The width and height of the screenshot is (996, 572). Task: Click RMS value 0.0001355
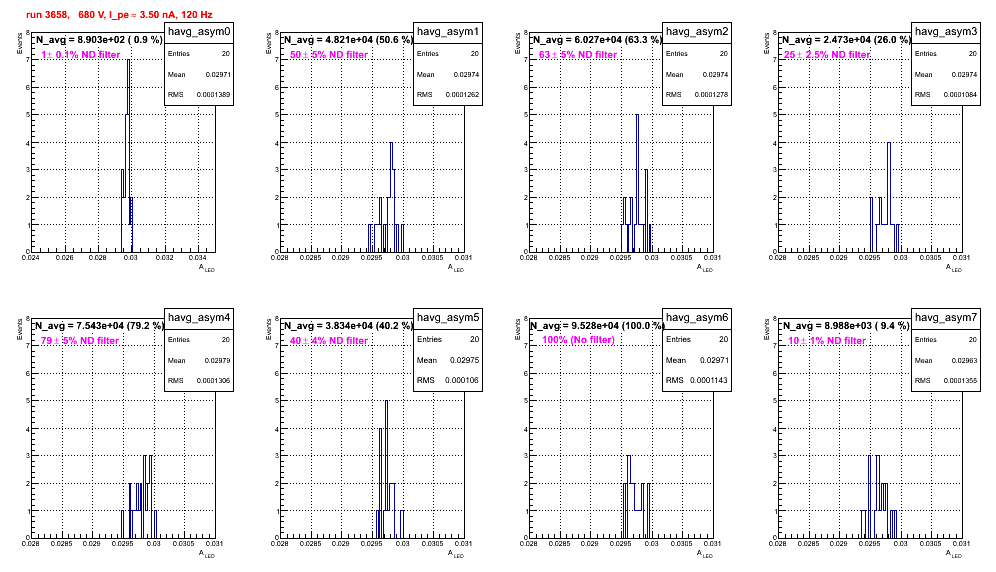click(x=960, y=381)
